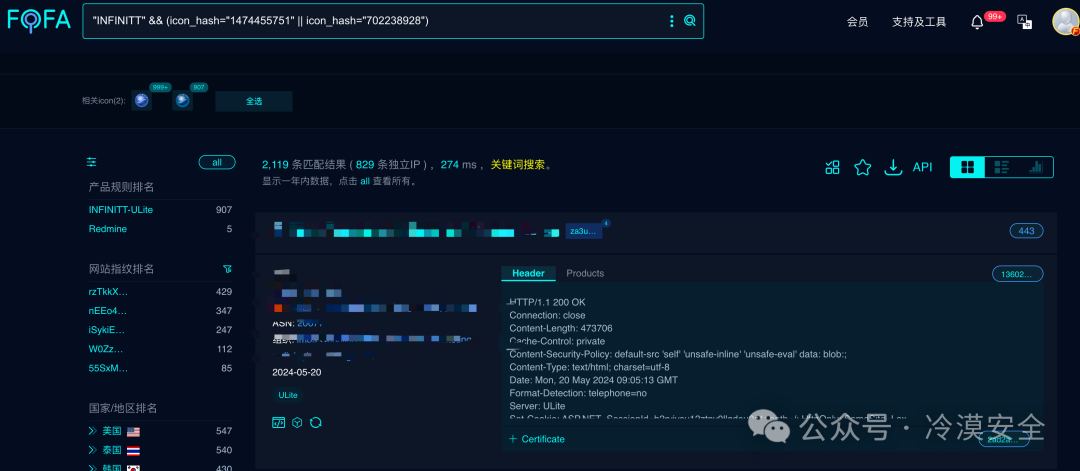Click the refresh icon in result card

pos(315,422)
